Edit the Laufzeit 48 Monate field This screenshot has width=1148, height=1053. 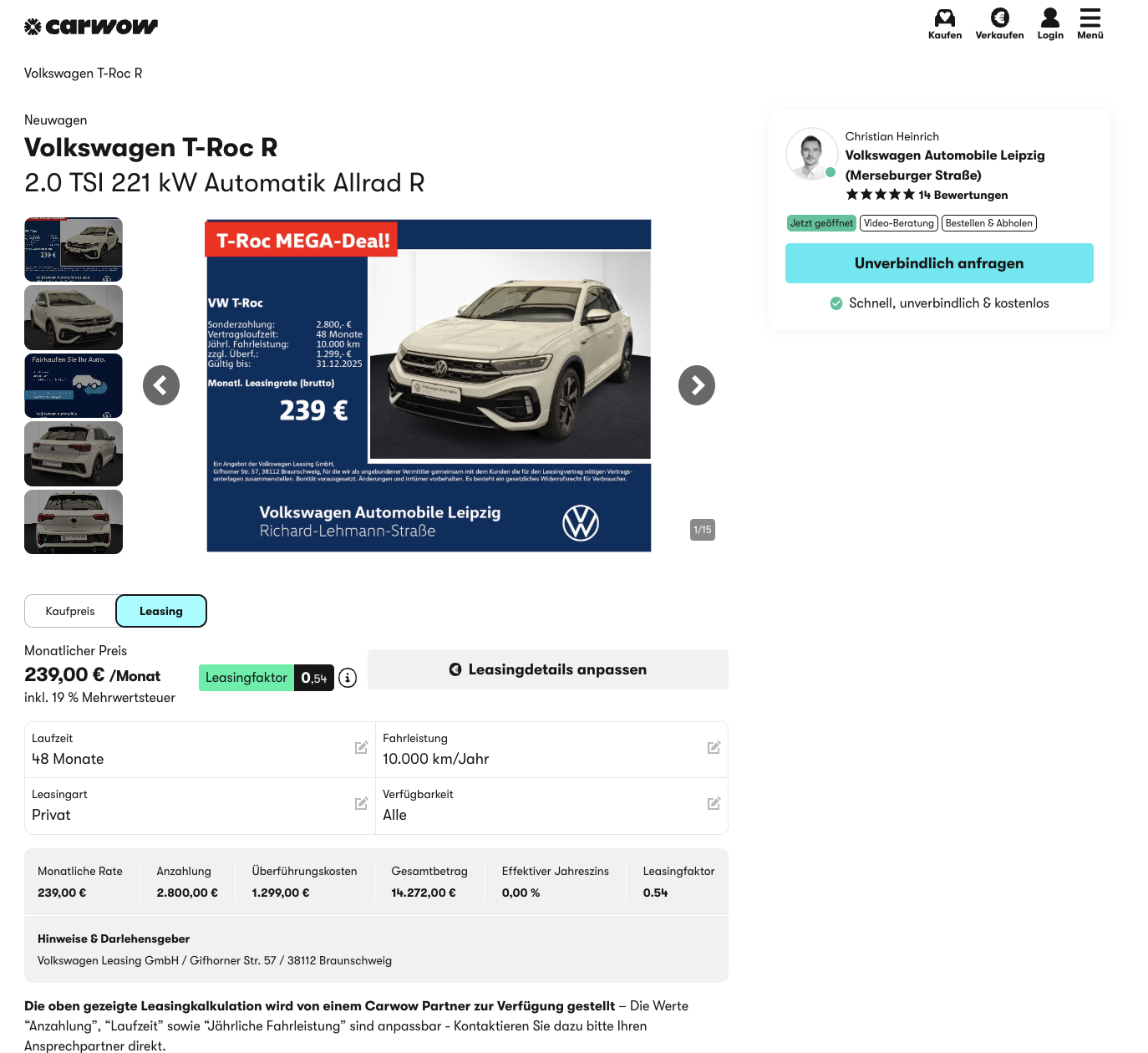click(361, 748)
